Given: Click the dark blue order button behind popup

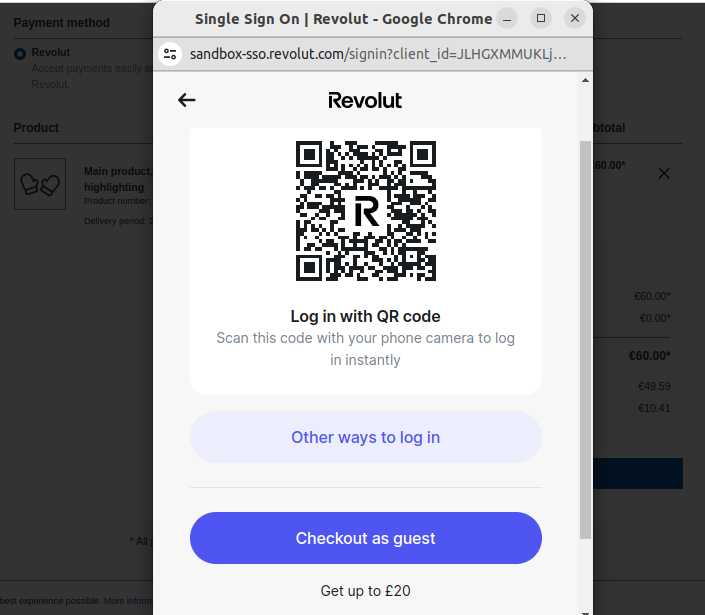Looking at the screenshot, I should point(638,473).
